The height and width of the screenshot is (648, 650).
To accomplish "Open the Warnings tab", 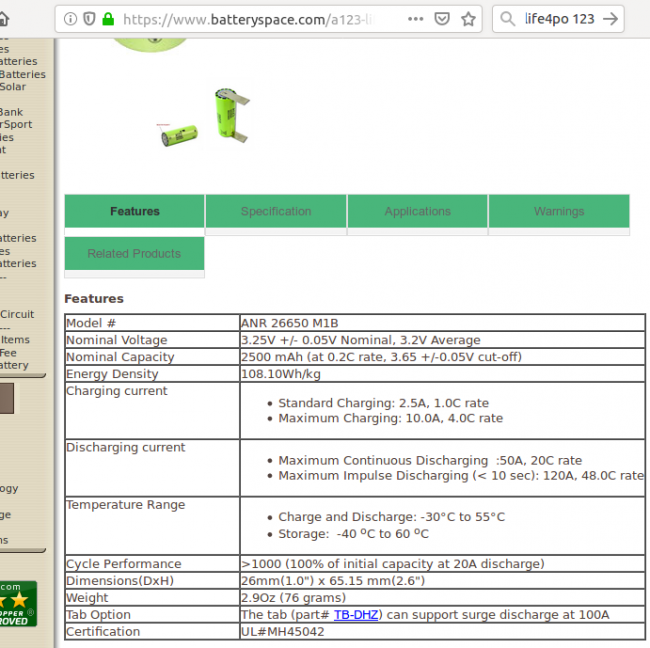I will (x=559, y=211).
